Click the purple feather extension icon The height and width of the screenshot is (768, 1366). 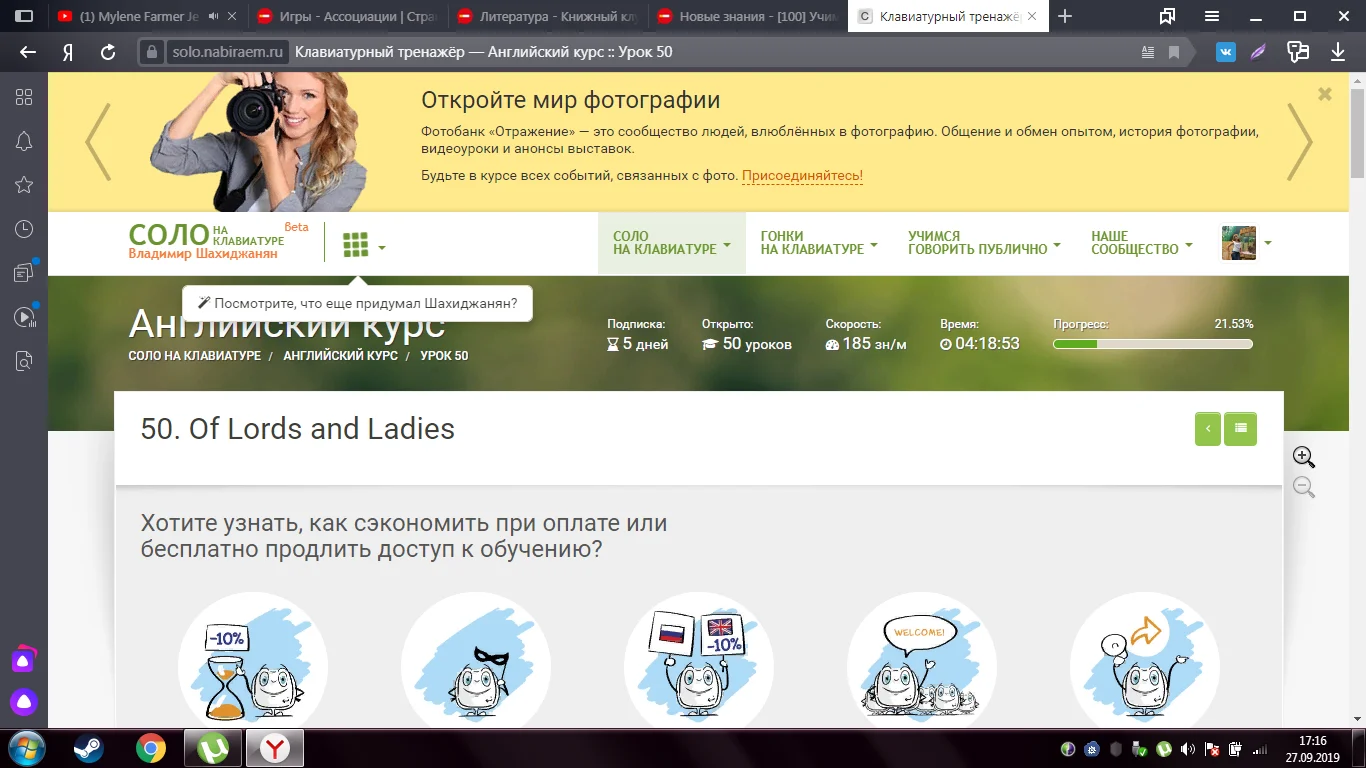(1260, 52)
